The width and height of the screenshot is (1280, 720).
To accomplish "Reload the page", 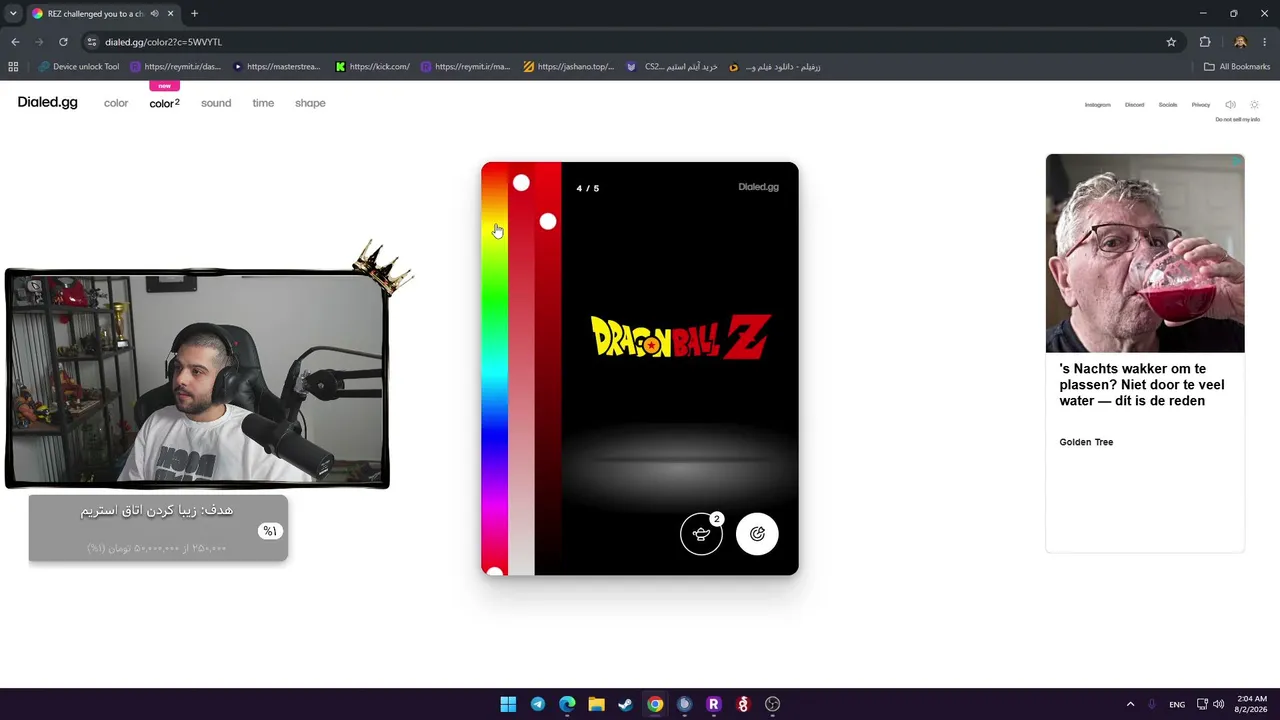I will (63, 42).
